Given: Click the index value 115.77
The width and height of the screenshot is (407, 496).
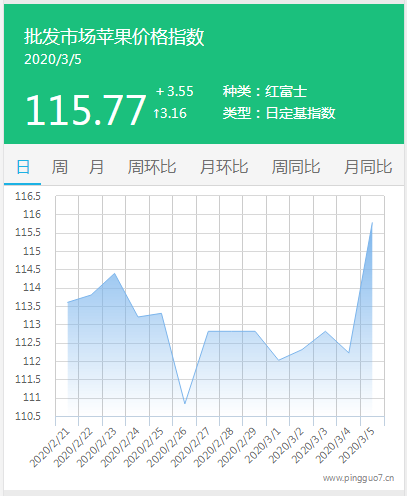Looking at the screenshot, I should tap(86, 110).
